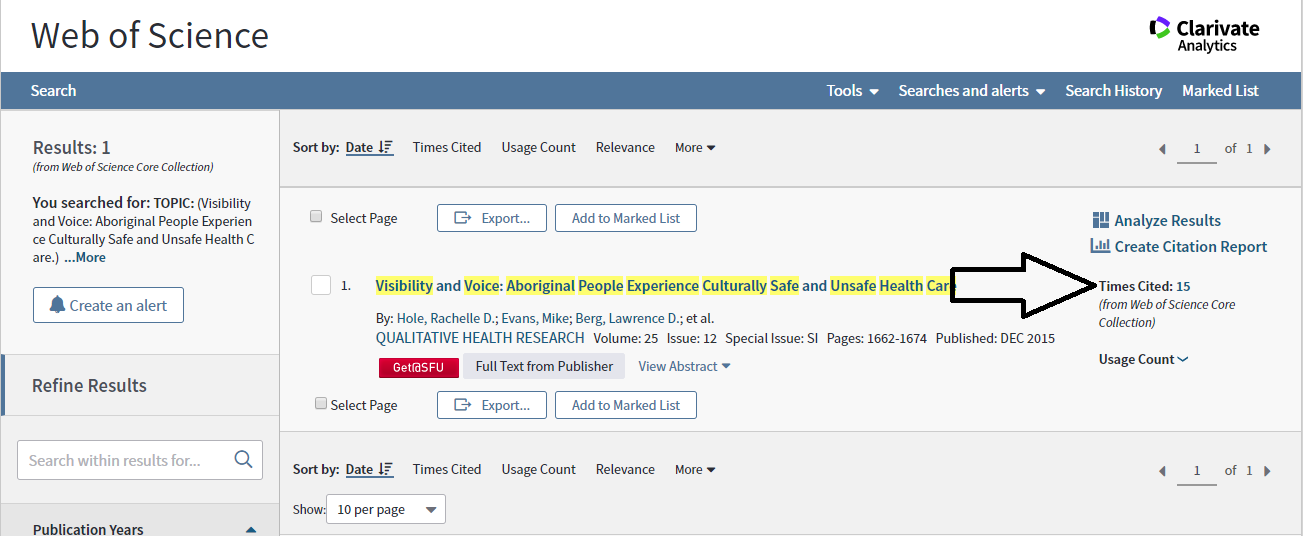Click the red Get@SFU button
This screenshot has height=536, width=1303.
point(418,367)
